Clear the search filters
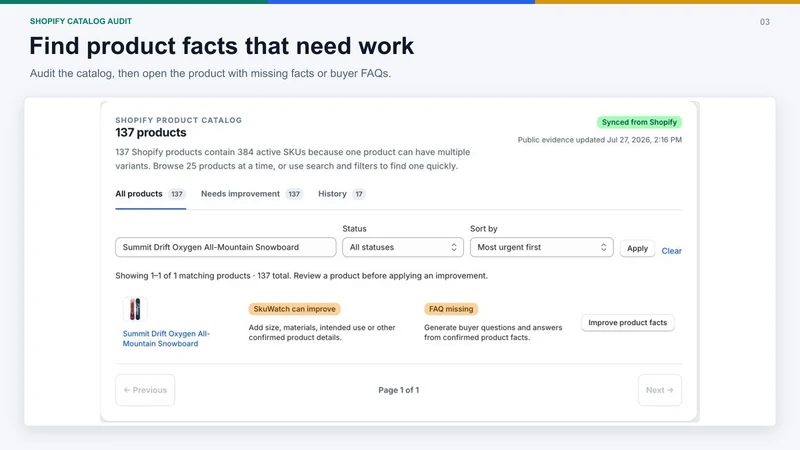 (671, 251)
